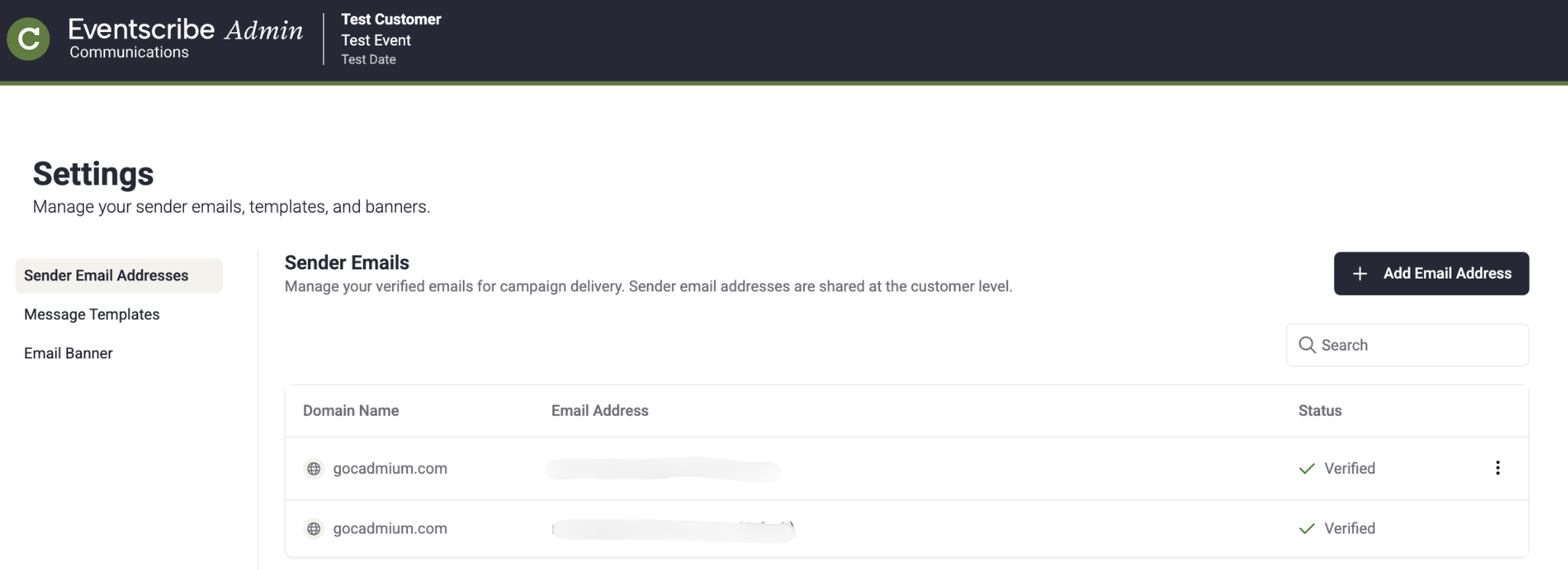This screenshot has height=570, width=1568.
Task: Click globe icon in first gocadmium.com row
Action: (313, 469)
